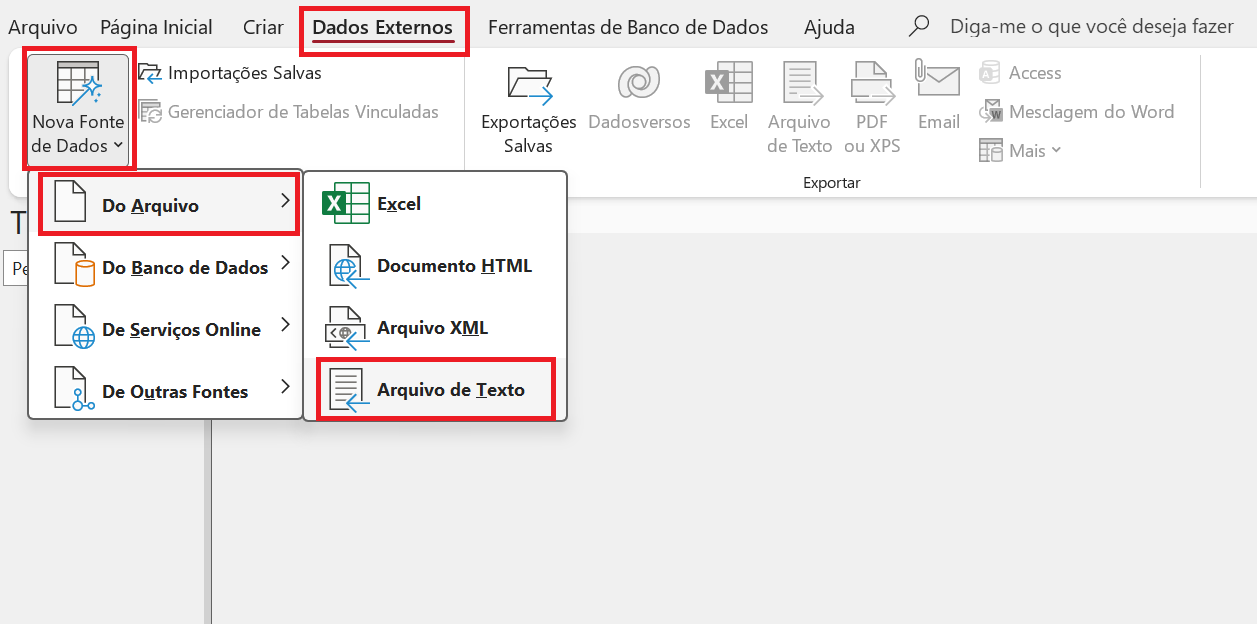Open Exportações Salvas
Viewport: 1257px width, 624px height.
(529, 107)
